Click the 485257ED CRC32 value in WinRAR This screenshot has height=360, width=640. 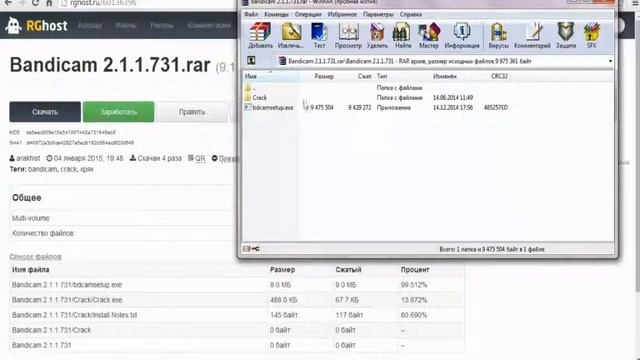click(496, 107)
